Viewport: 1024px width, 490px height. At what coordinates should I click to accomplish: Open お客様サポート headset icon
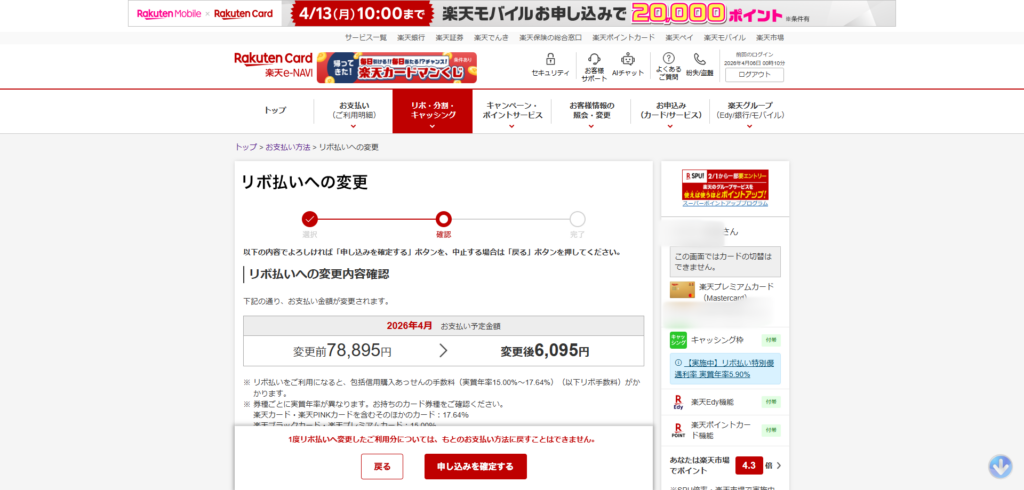click(x=594, y=59)
